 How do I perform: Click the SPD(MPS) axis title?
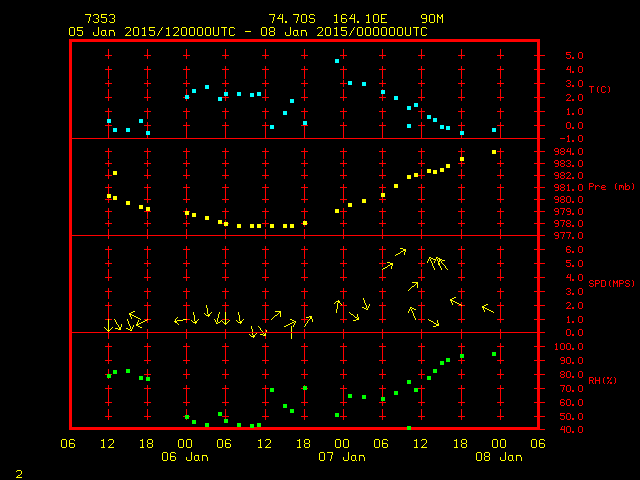click(611, 283)
